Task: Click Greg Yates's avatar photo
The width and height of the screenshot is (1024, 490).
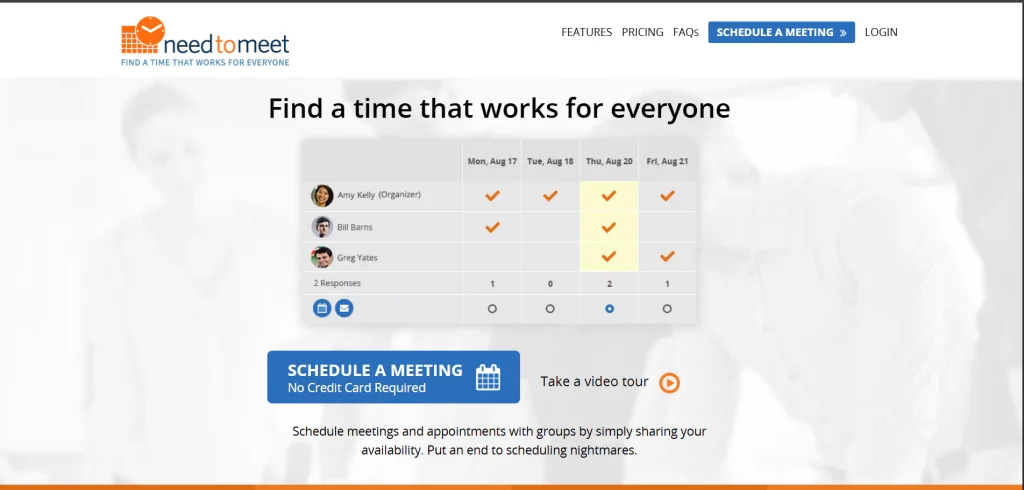Action: pyautogui.click(x=322, y=257)
